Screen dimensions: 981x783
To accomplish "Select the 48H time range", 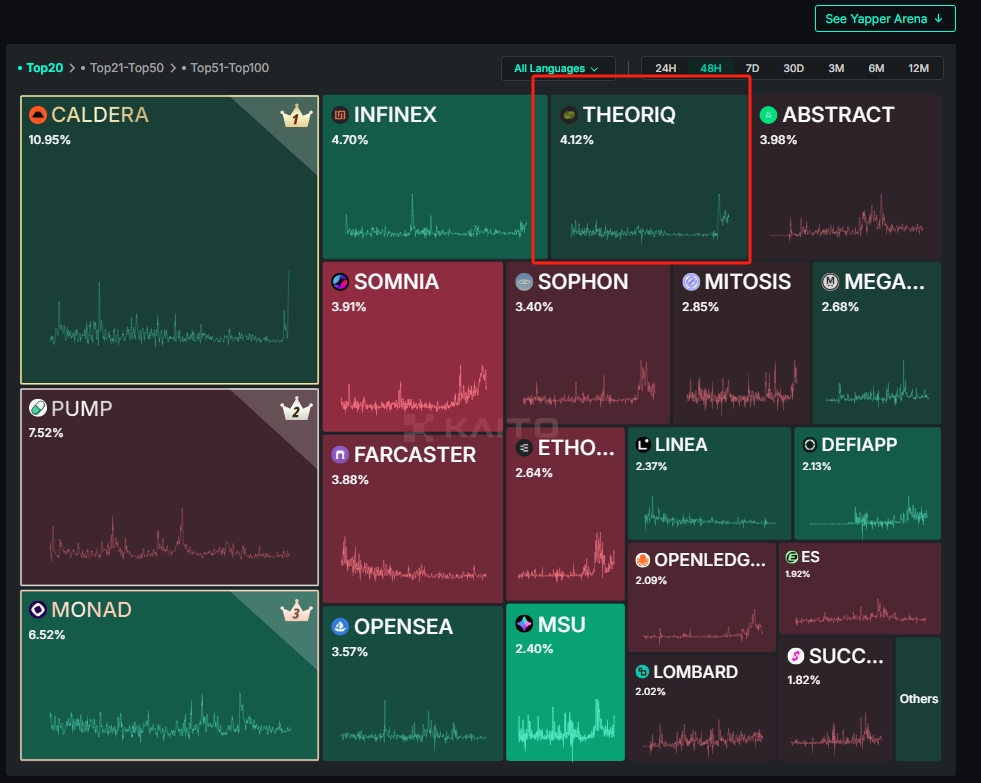I will point(711,68).
